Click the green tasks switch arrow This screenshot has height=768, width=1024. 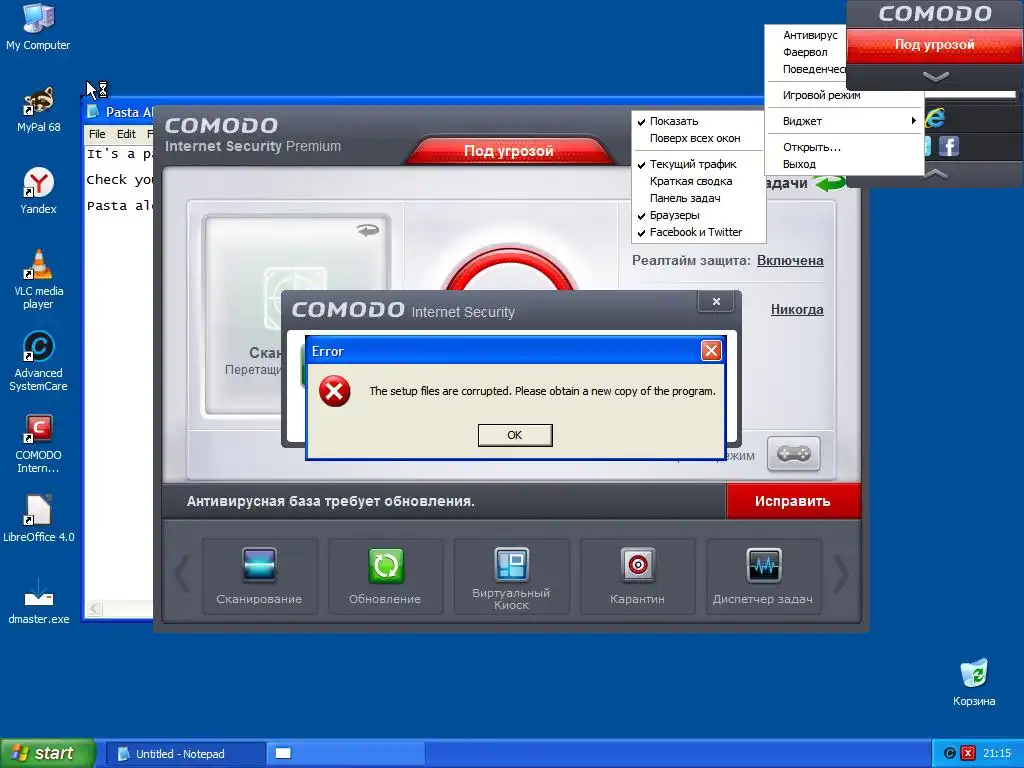tap(829, 184)
